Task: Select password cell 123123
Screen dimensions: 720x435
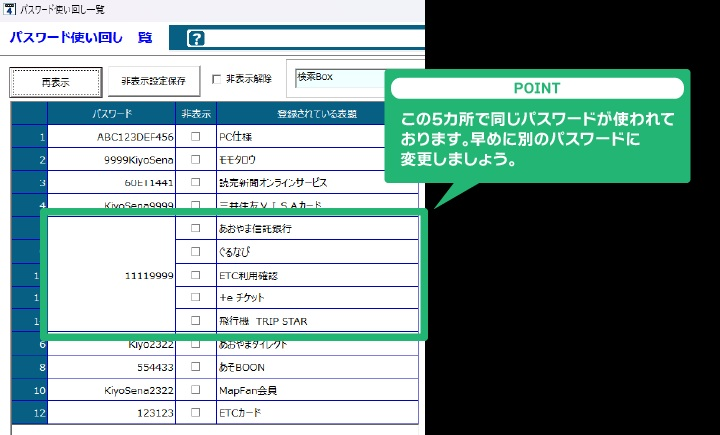Action: pyautogui.click(x=112, y=413)
